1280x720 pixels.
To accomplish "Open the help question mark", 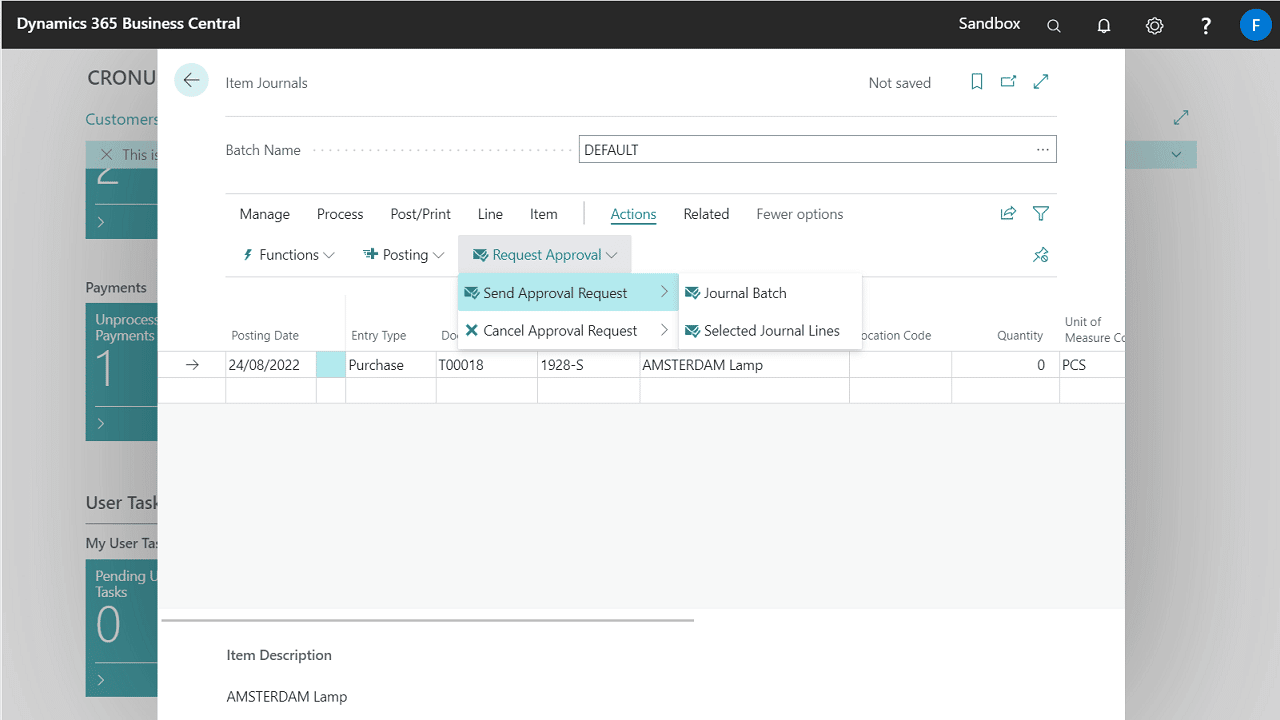I will tap(1206, 26).
